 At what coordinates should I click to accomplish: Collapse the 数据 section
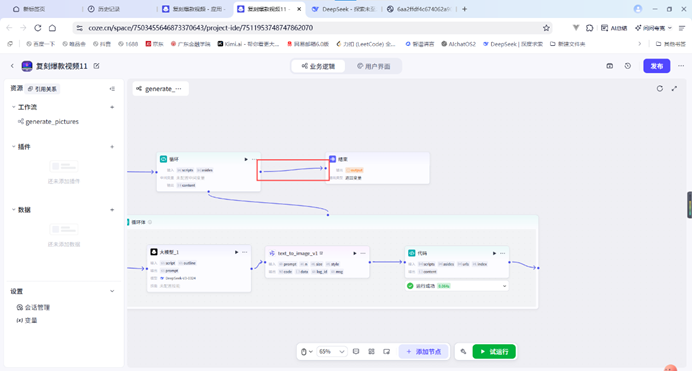point(13,210)
